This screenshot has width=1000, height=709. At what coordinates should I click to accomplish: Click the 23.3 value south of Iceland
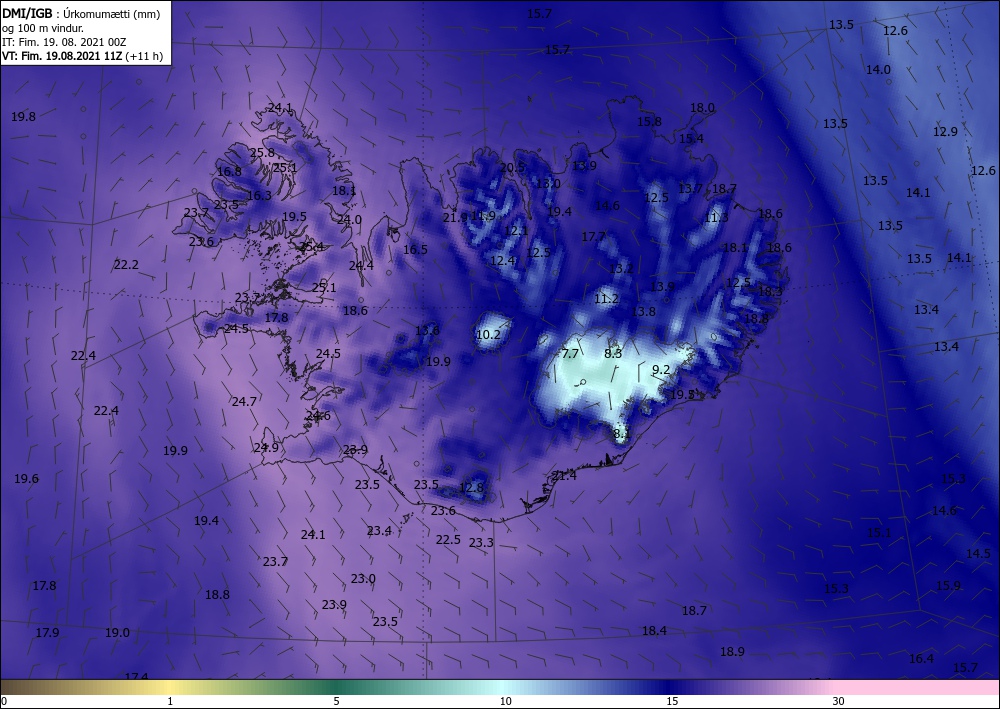click(x=481, y=543)
